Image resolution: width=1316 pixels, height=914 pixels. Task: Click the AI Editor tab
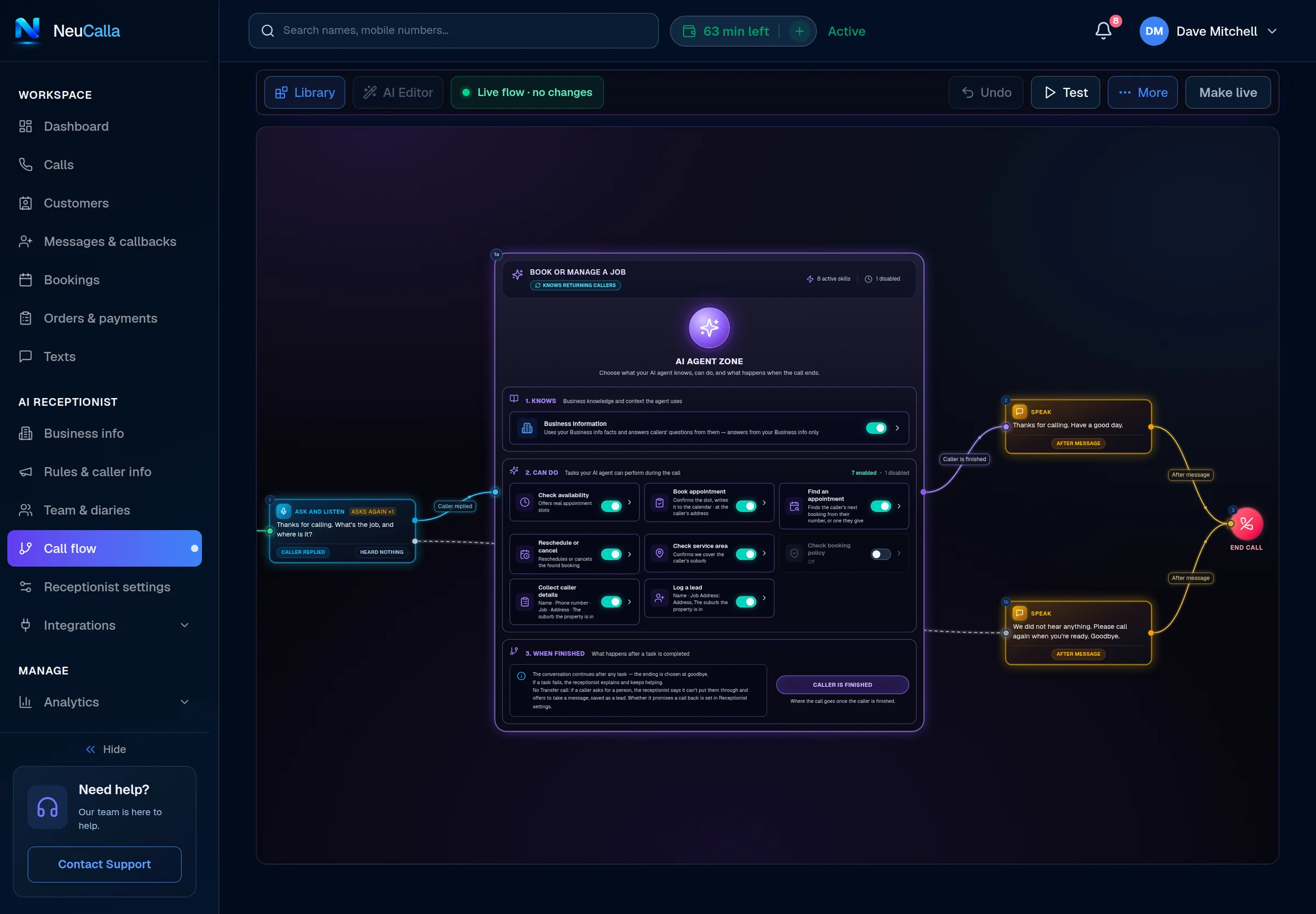(398, 92)
